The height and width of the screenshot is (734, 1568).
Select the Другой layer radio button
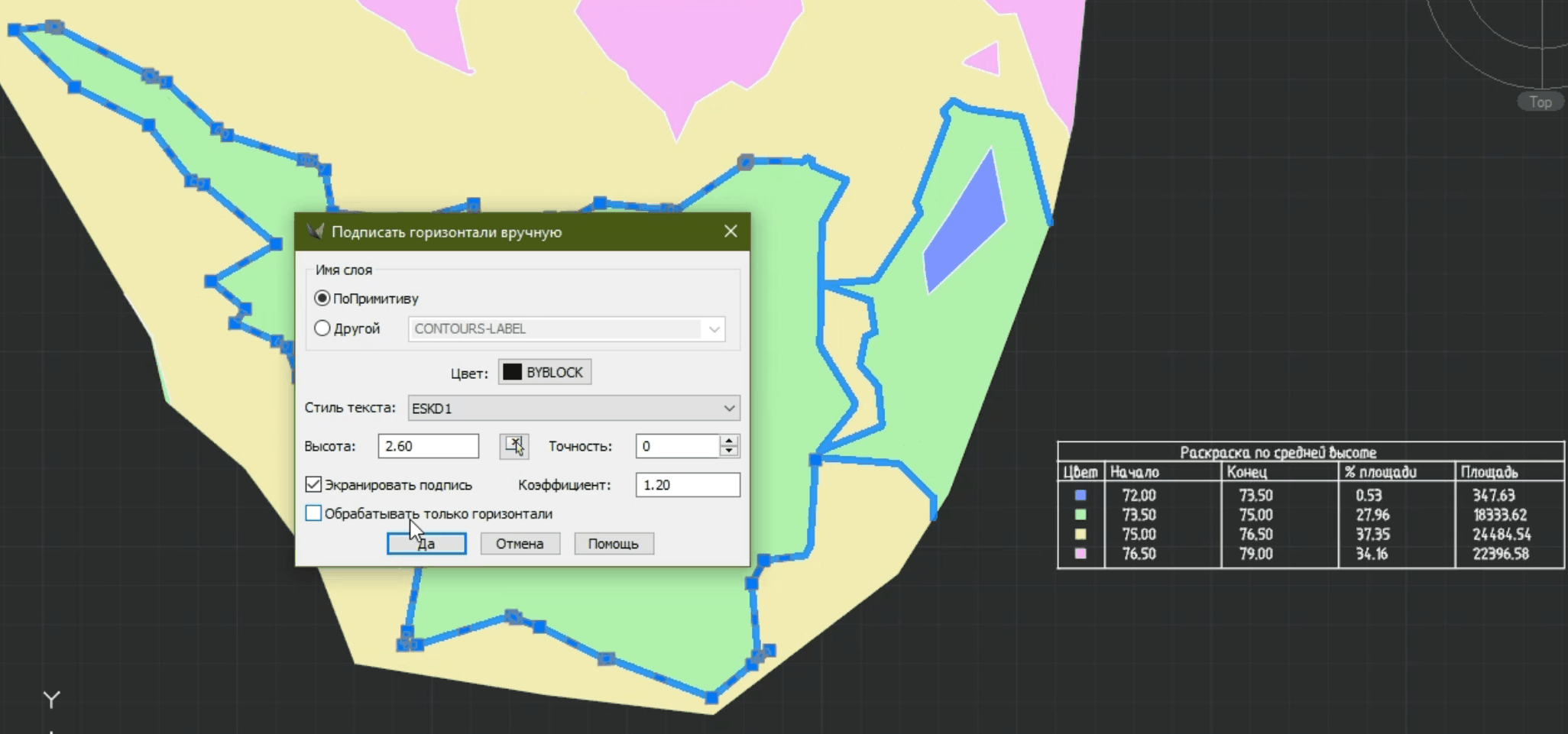[322, 328]
